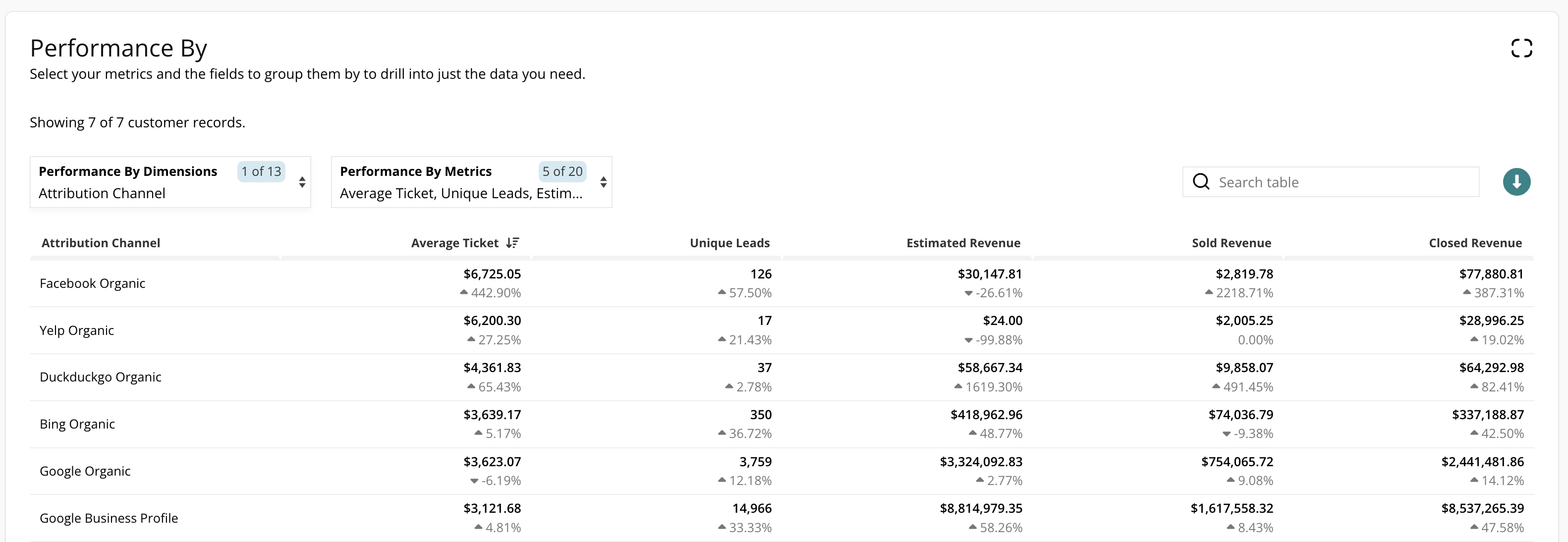Sort by Unique Leads column header

pyautogui.click(x=729, y=243)
